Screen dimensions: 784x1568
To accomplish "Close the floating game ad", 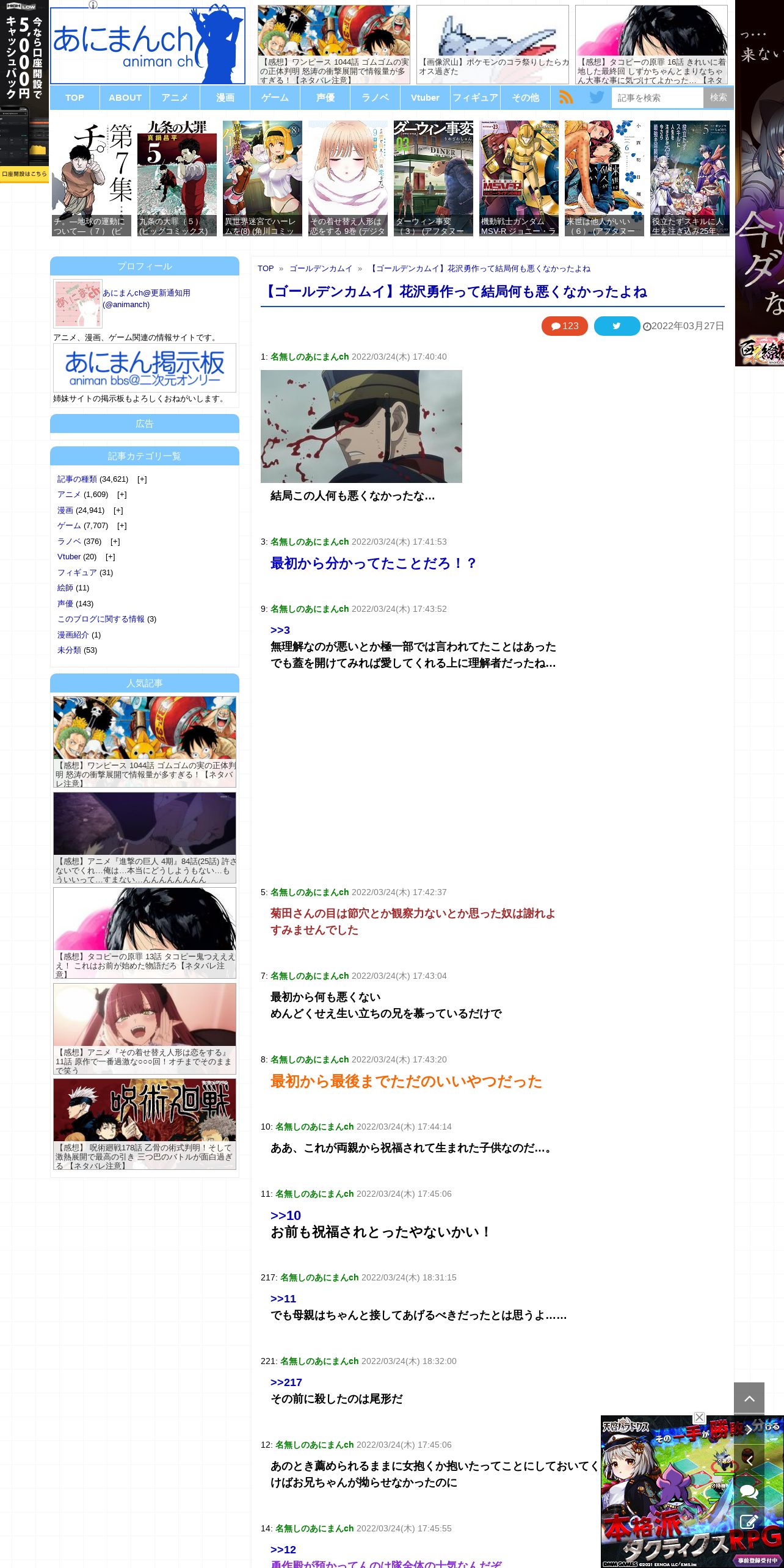I will [700, 1417].
